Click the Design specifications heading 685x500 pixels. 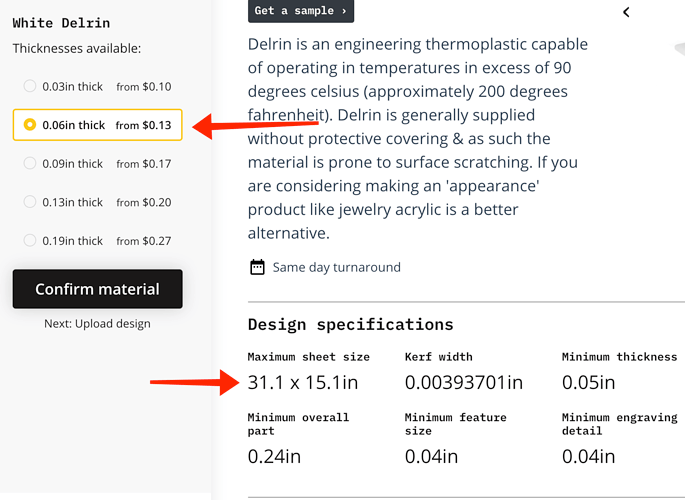[350, 324]
